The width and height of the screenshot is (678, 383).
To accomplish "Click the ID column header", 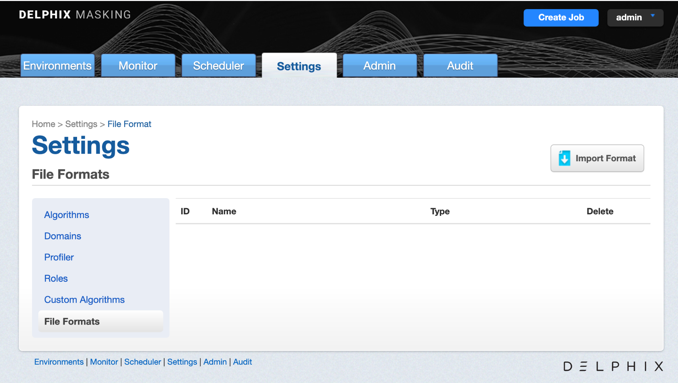I will click(185, 211).
